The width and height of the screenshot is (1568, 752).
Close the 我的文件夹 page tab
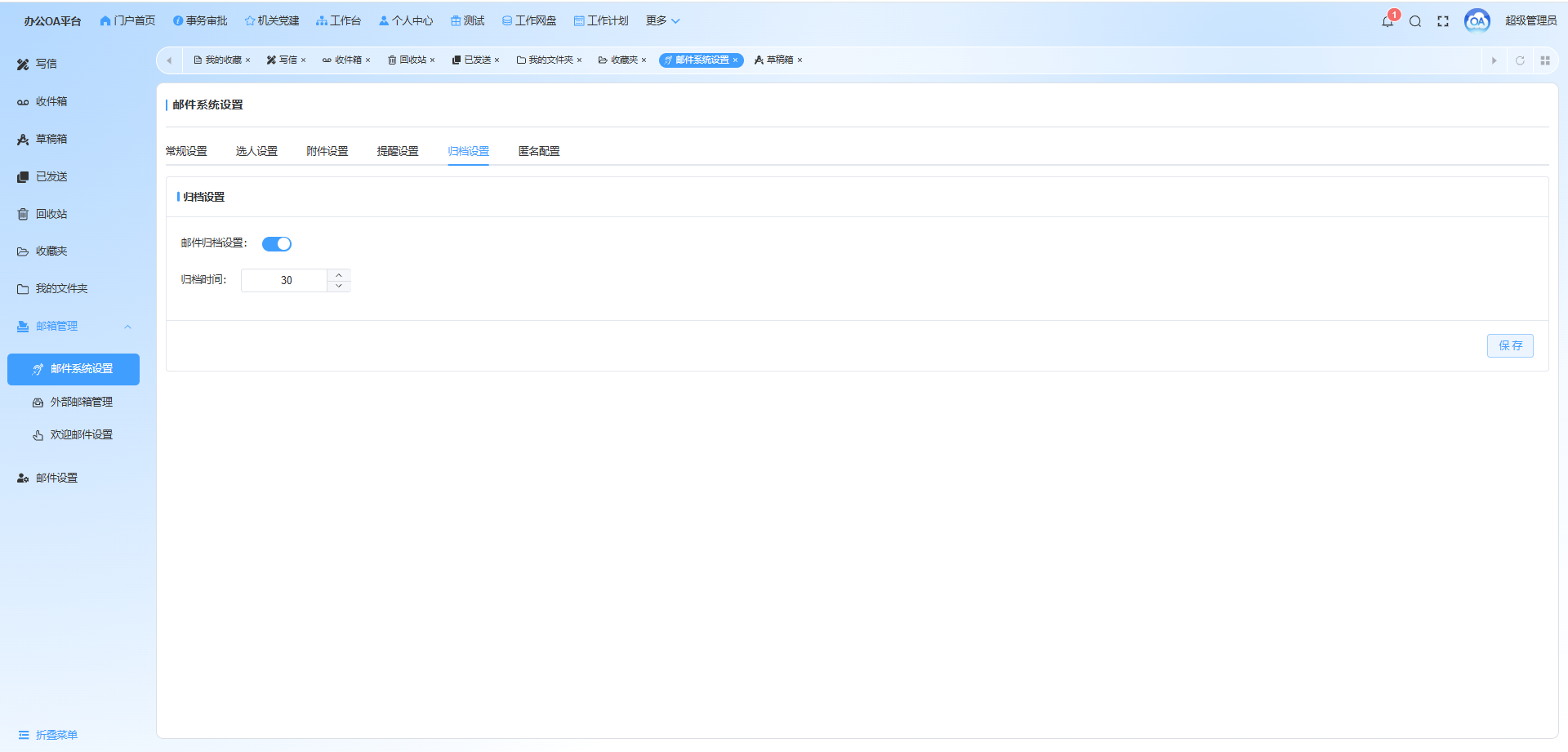[x=579, y=60]
